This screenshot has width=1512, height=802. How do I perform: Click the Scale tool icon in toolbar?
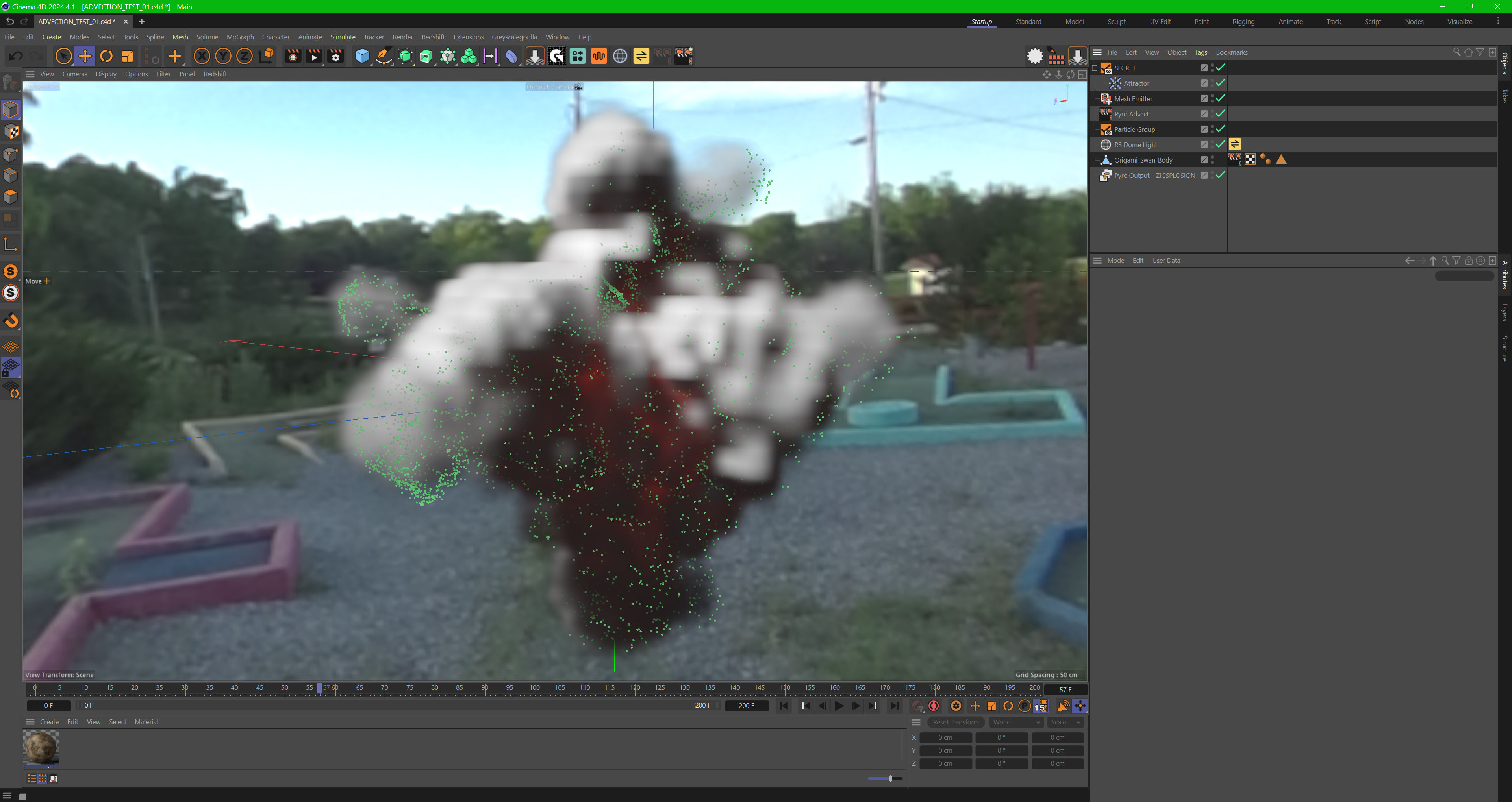click(127, 56)
